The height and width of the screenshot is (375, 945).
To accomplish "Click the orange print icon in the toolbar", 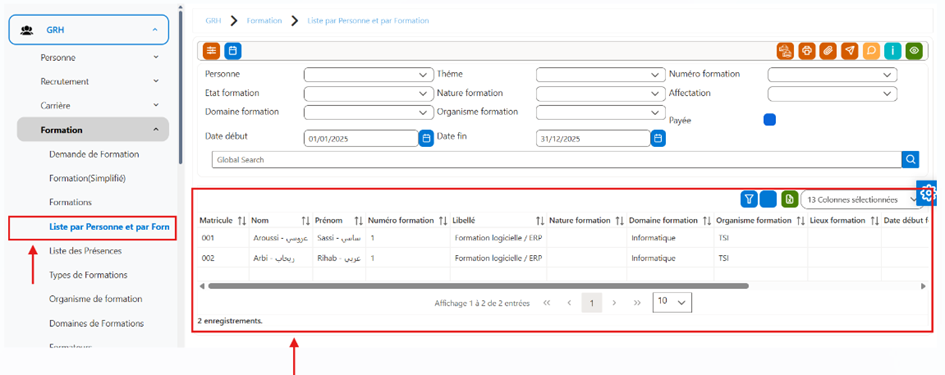I will 806,51.
